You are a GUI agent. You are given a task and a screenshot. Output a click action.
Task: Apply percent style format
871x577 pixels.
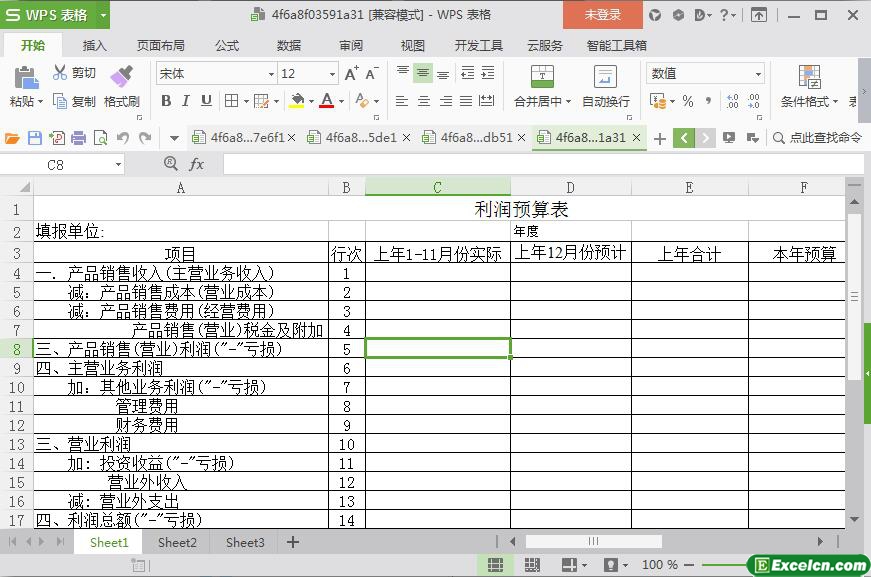click(688, 101)
